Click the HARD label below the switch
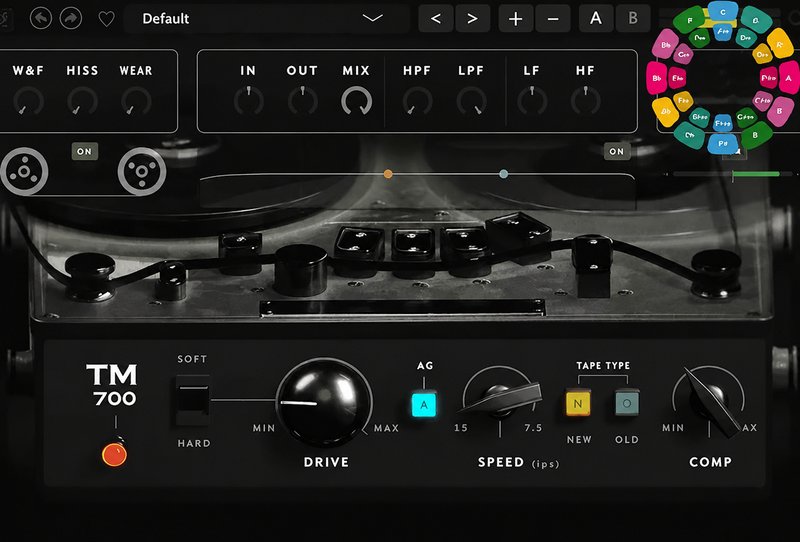This screenshot has height=542, width=800. pyautogui.click(x=194, y=443)
